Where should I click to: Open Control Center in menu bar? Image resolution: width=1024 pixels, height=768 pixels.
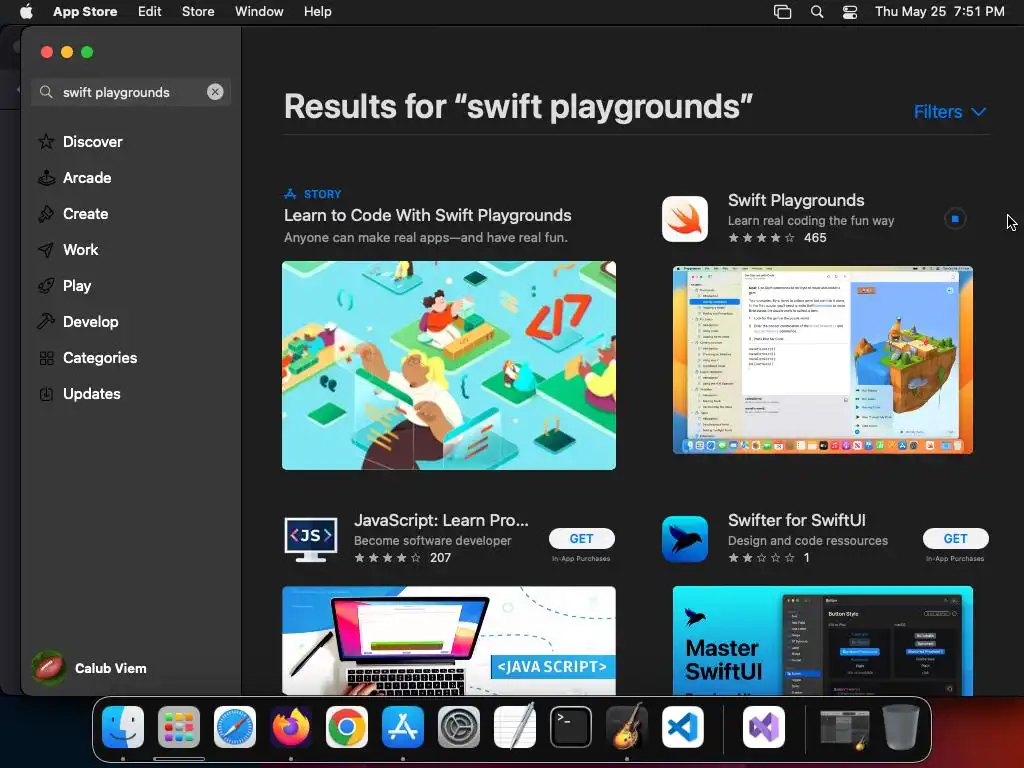[x=850, y=12]
